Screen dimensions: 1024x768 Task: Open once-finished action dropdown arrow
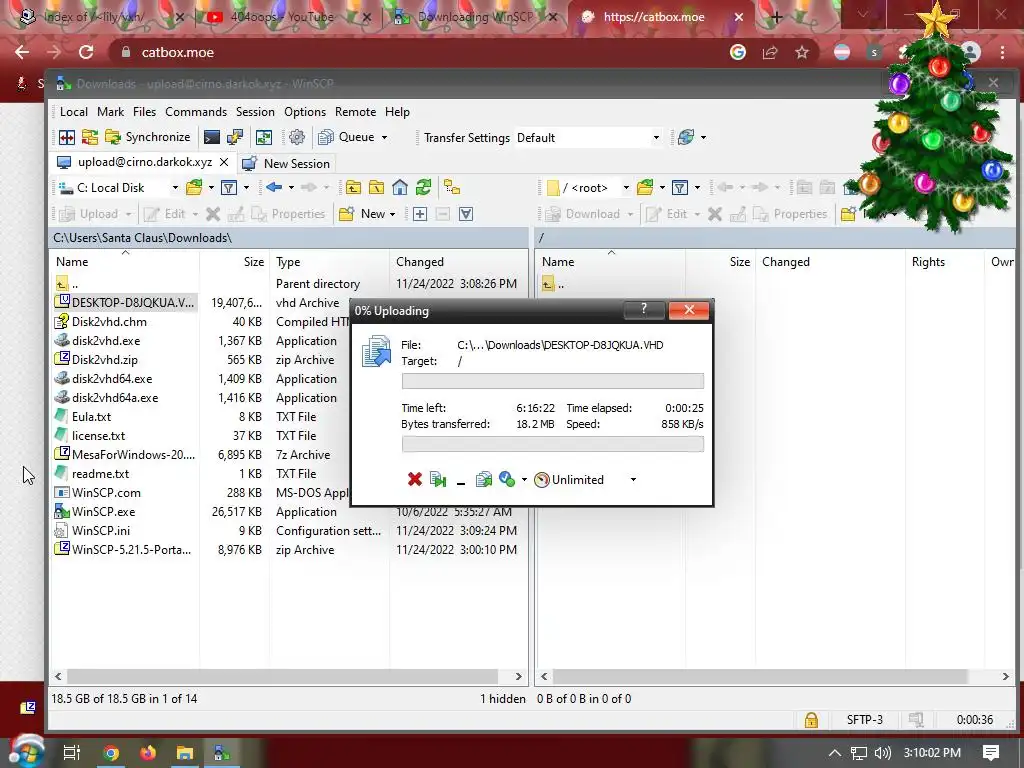point(524,480)
